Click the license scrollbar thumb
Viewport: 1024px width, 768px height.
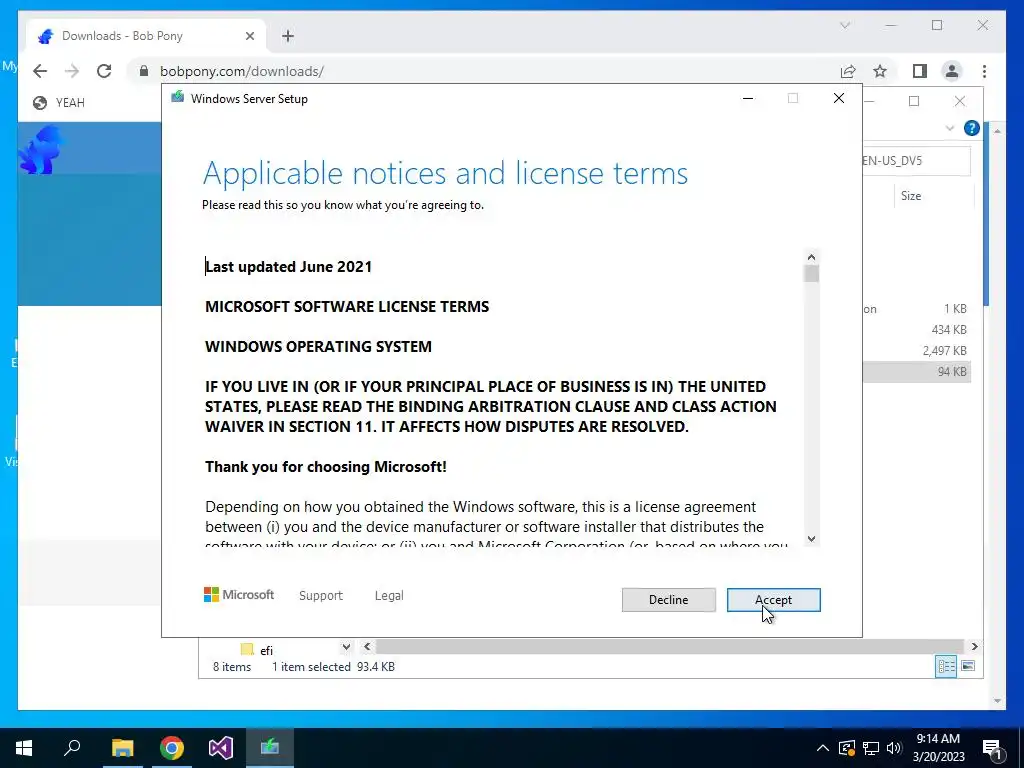pos(811,274)
